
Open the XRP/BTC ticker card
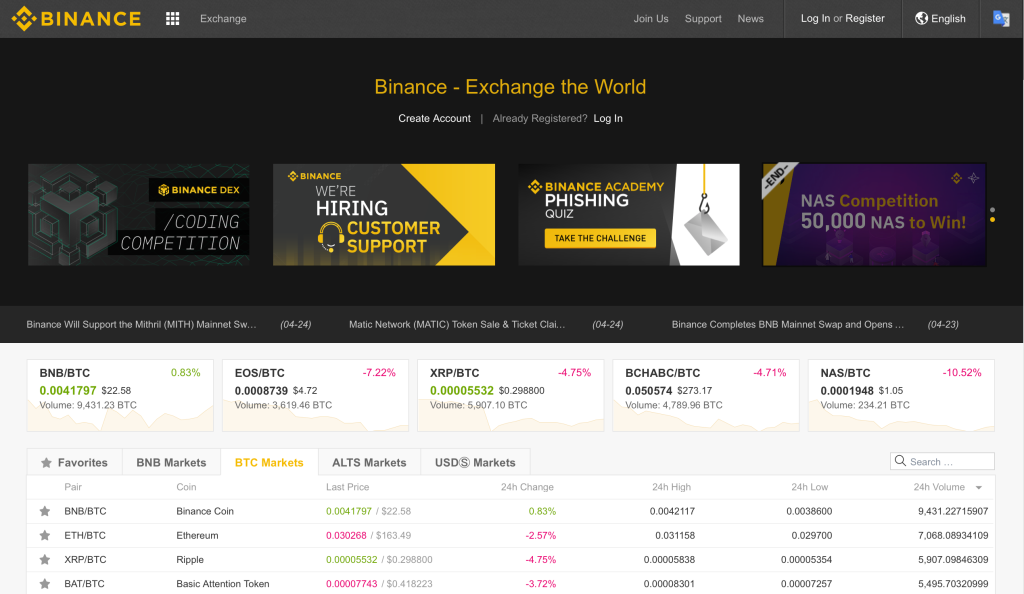[x=511, y=395]
